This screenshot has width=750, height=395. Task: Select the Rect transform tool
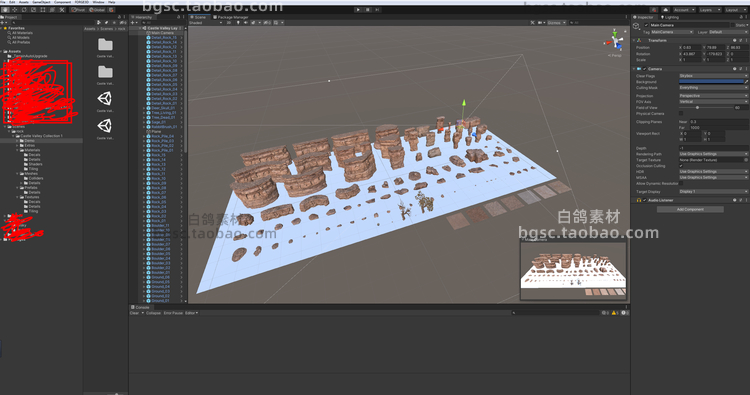[43, 10]
